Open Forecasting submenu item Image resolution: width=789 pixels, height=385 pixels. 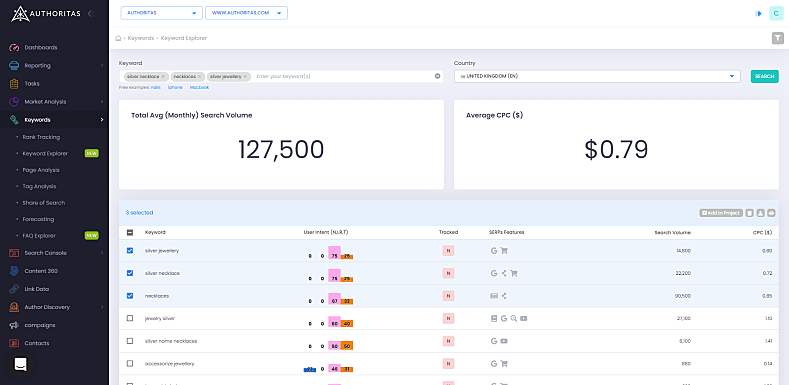click(x=38, y=219)
